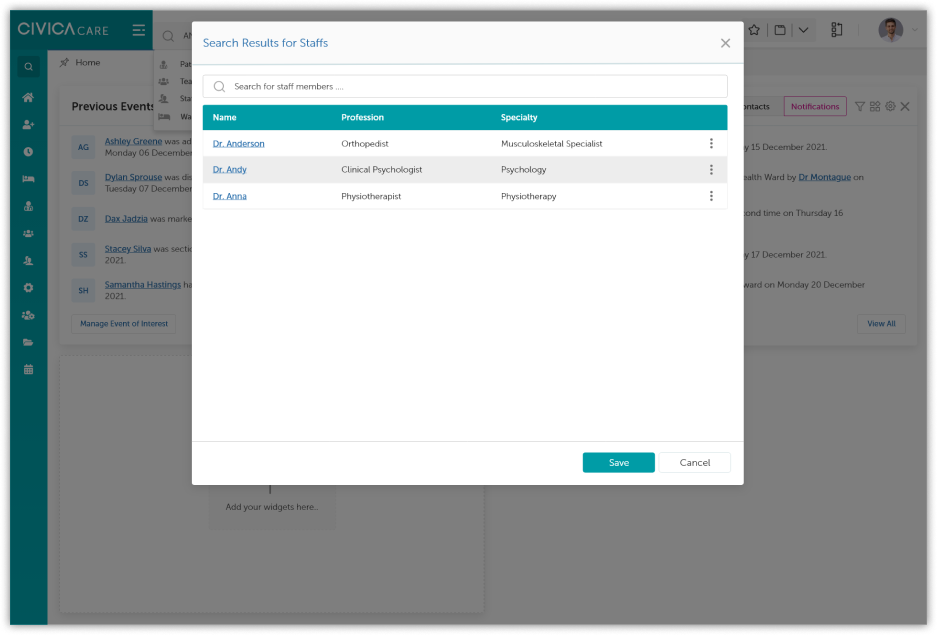This screenshot has width=937, height=635.
Task: Click Add your widgets here placeholder
Action: pyautogui.click(x=272, y=507)
